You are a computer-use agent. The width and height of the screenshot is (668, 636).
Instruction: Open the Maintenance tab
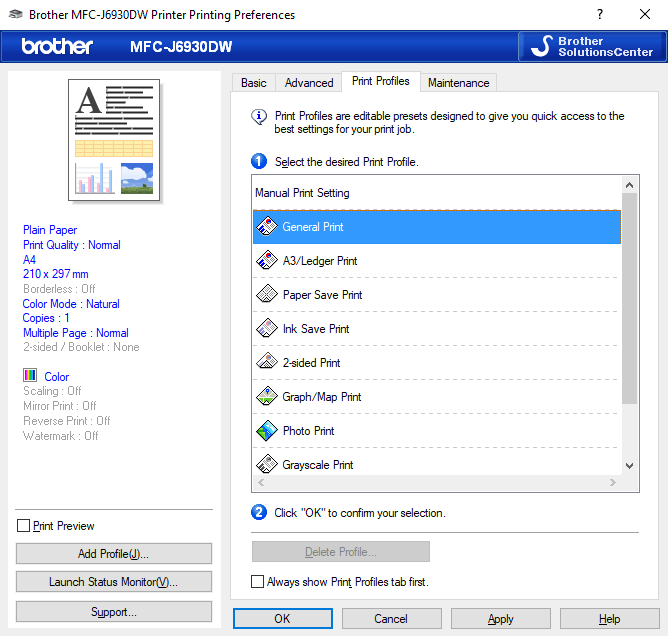pos(458,83)
